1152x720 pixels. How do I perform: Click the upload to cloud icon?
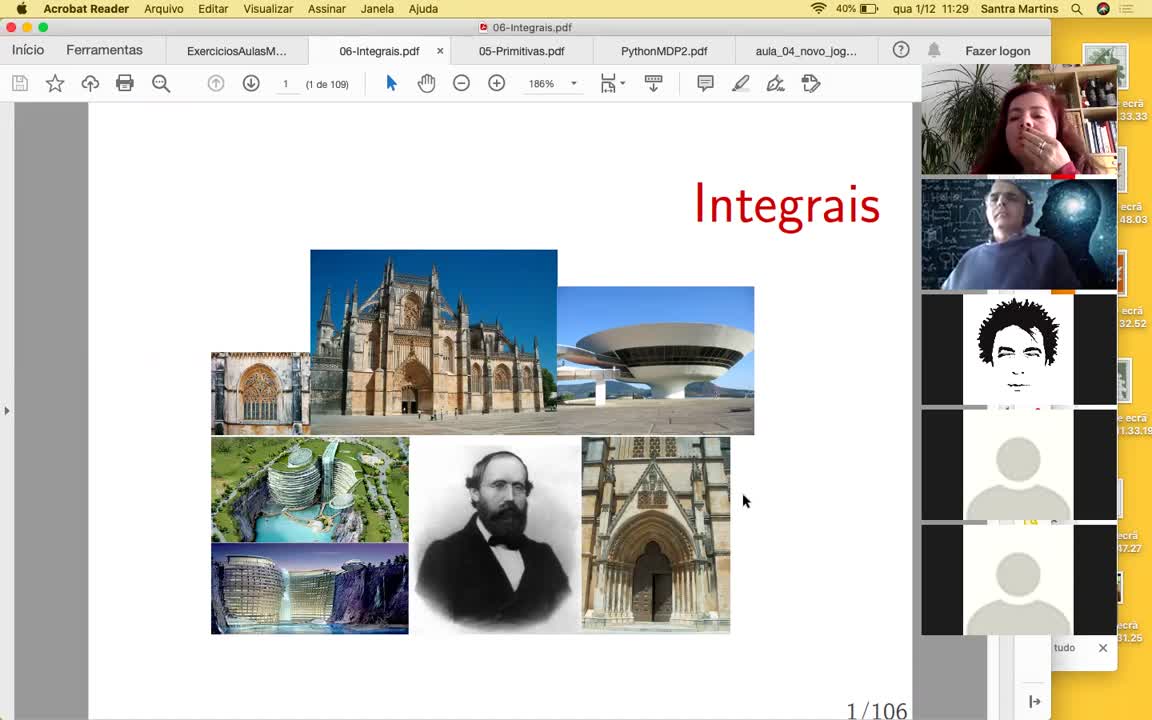90,84
